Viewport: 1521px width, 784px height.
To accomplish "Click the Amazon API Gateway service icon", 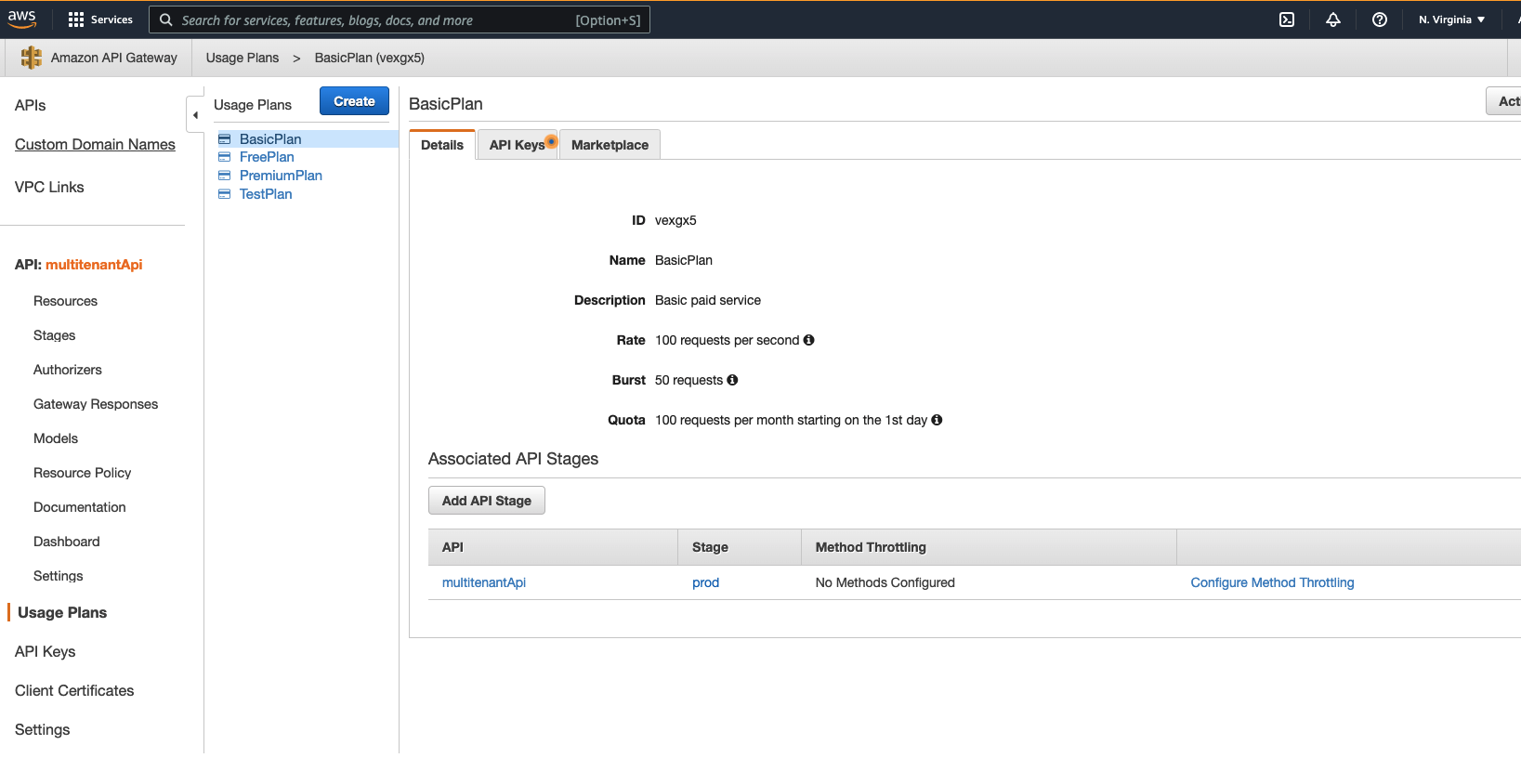I will (x=31, y=58).
